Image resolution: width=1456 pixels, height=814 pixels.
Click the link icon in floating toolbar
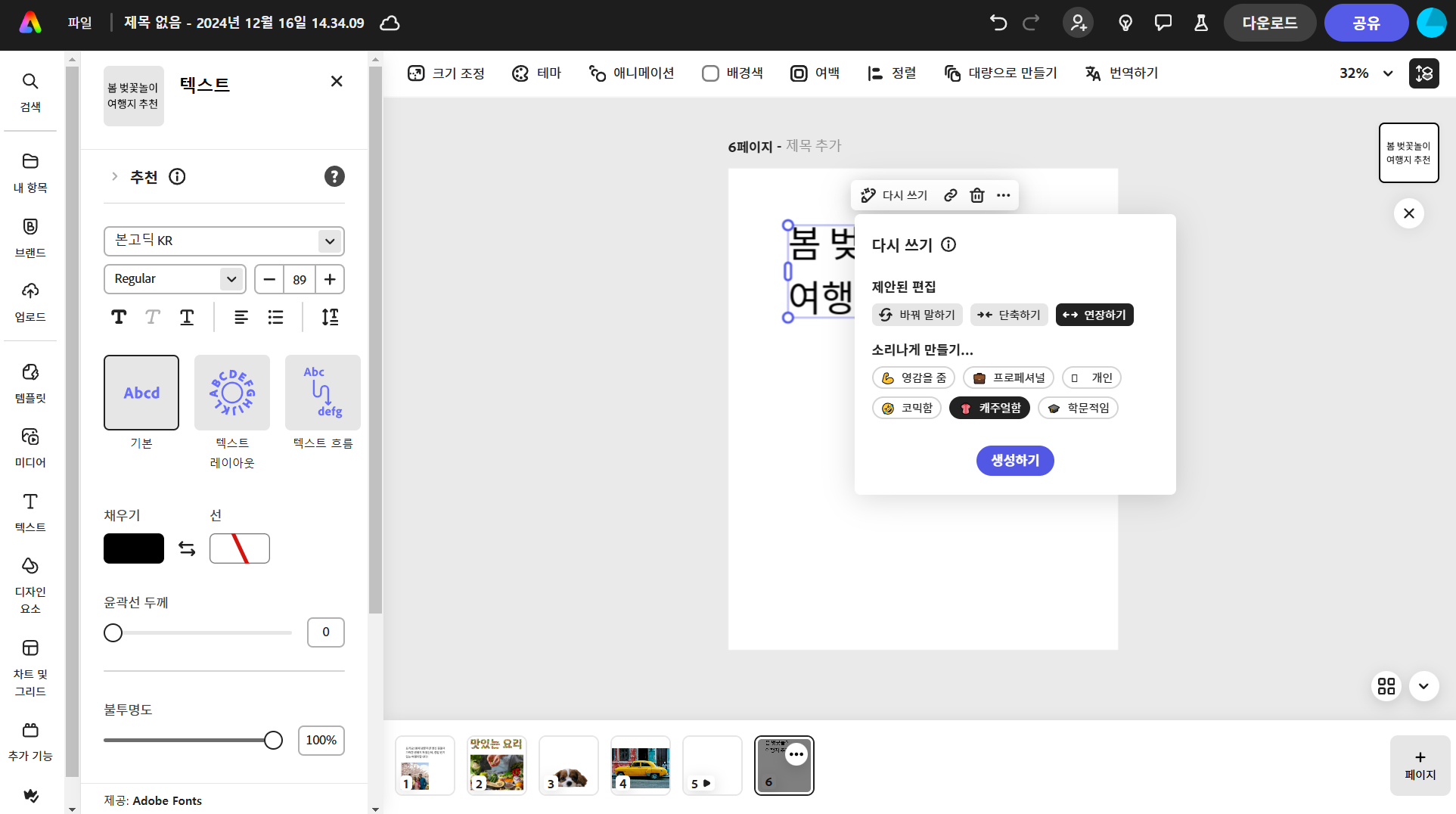pyautogui.click(x=951, y=195)
